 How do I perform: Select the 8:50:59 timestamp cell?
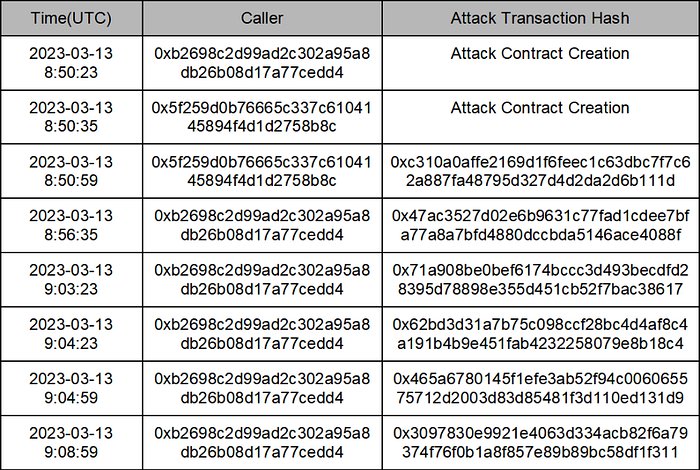pyautogui.click(x=71, y=171)
